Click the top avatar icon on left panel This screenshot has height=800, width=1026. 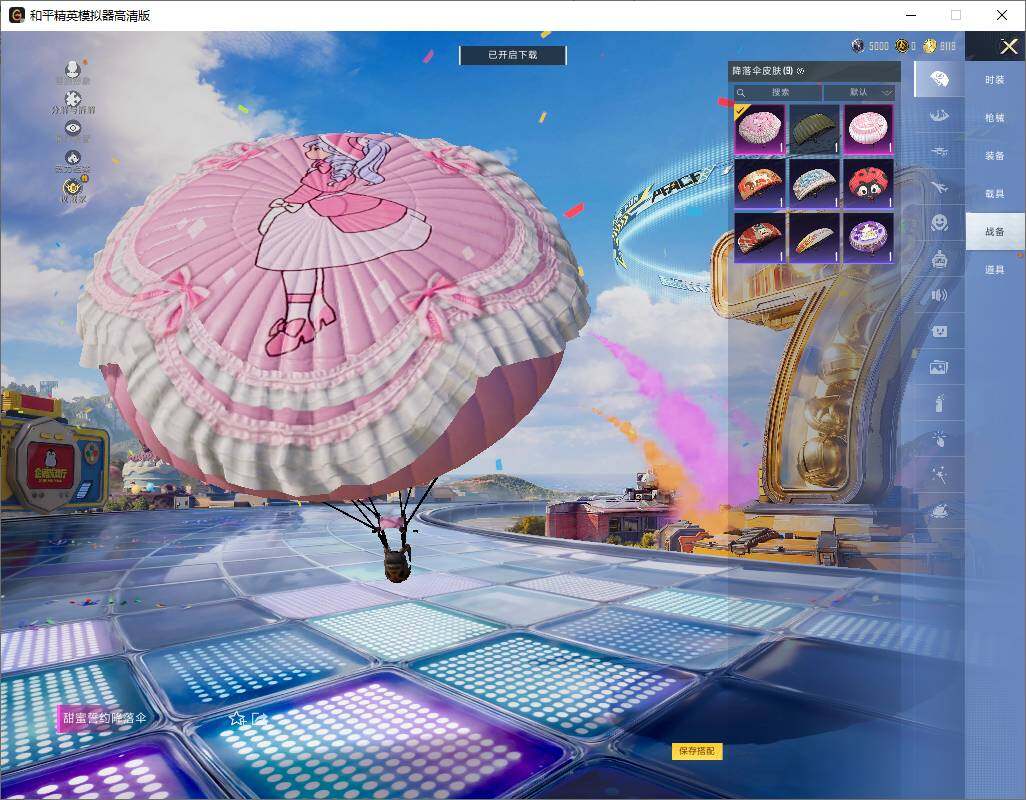(x=73, y=68)
